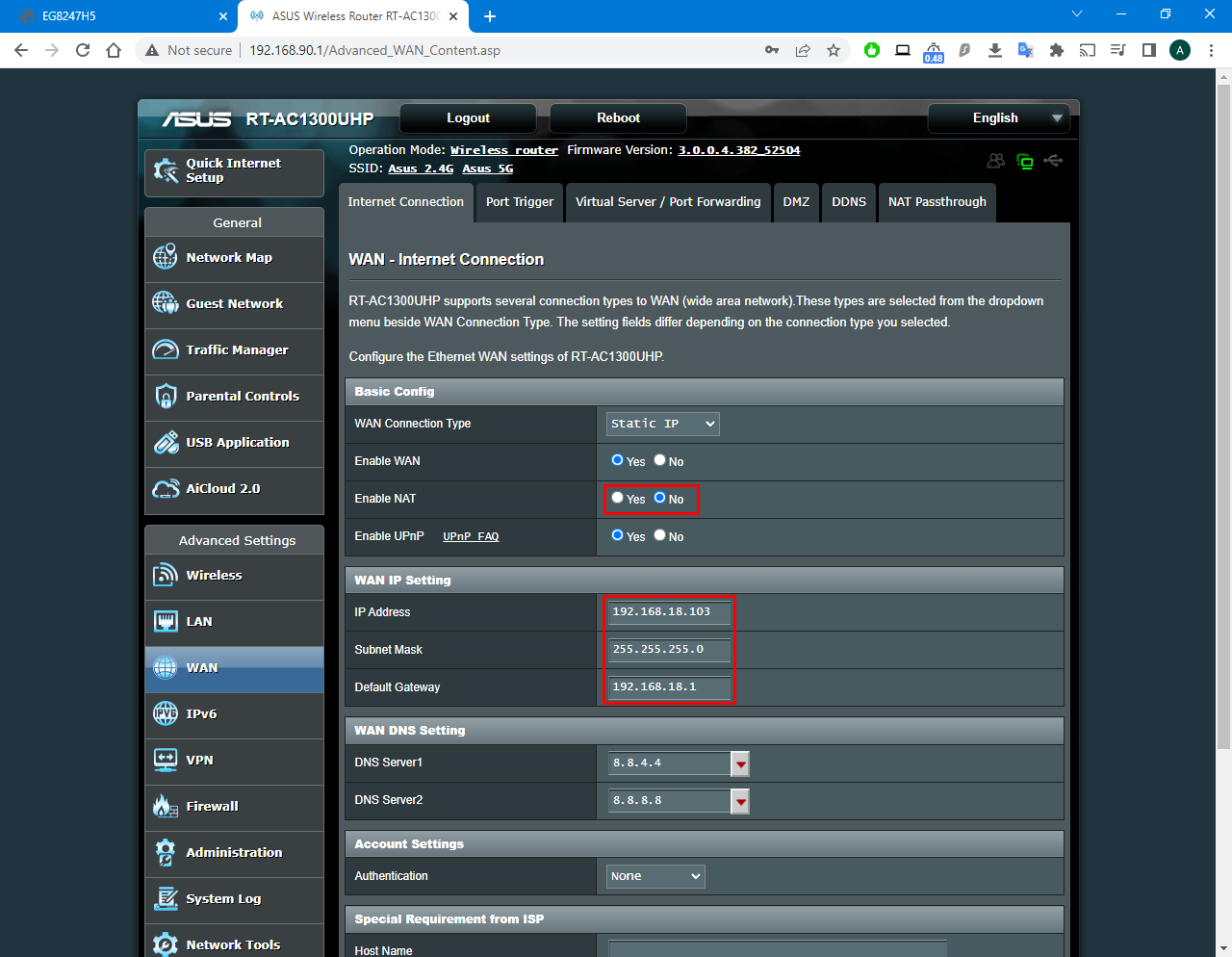Open the English language dropdown
This screenshot has width=1232, height=957.
(999, 118)
